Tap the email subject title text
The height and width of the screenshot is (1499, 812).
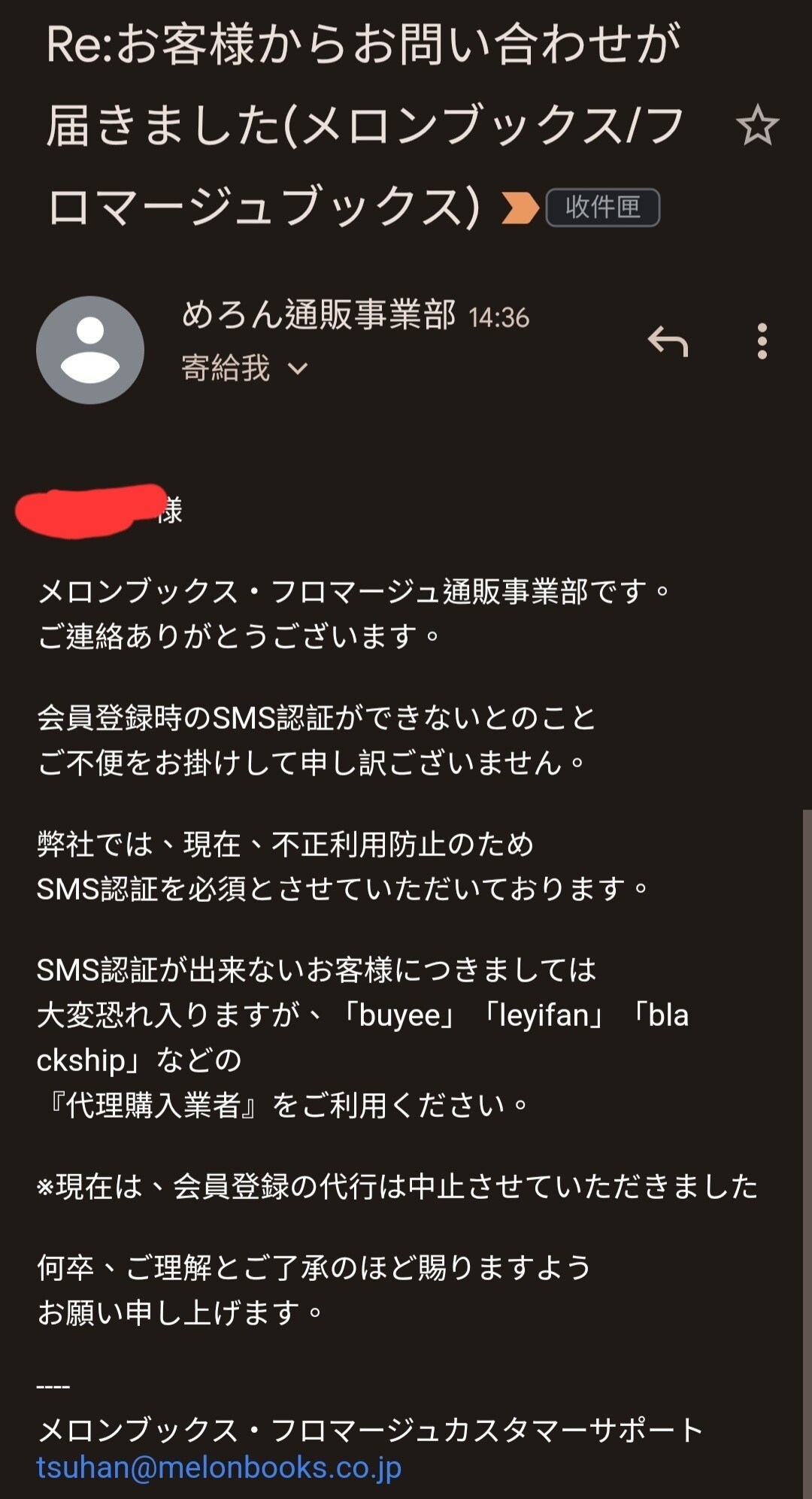[365, 125]
